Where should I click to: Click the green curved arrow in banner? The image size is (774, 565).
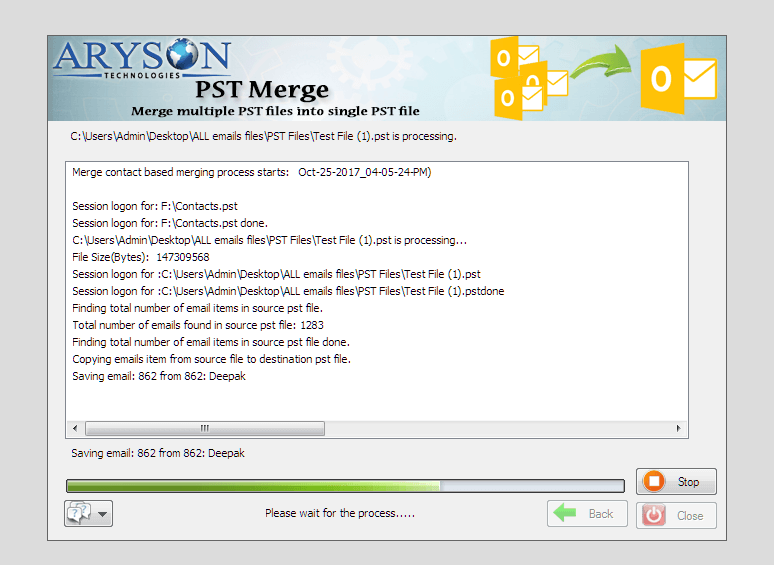(601, 63)
